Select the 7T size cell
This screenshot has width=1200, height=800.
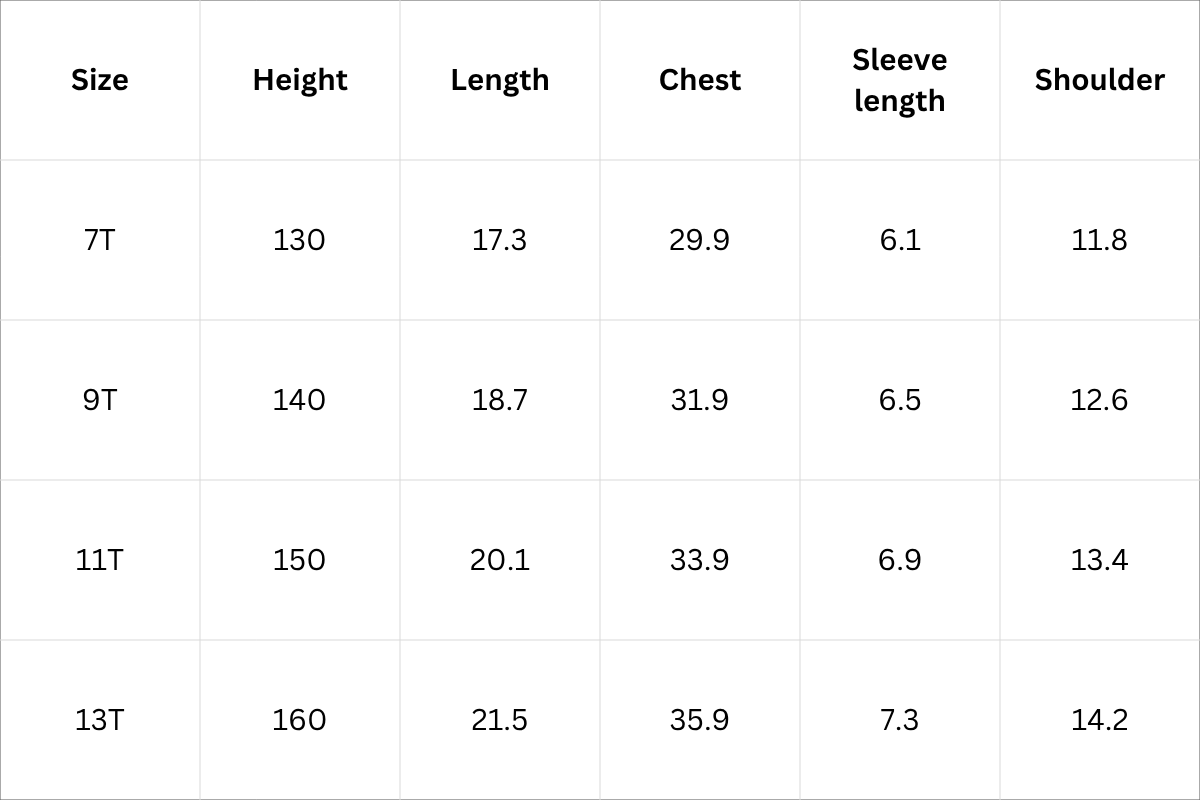pyautogui.click(x=100, y=240)
